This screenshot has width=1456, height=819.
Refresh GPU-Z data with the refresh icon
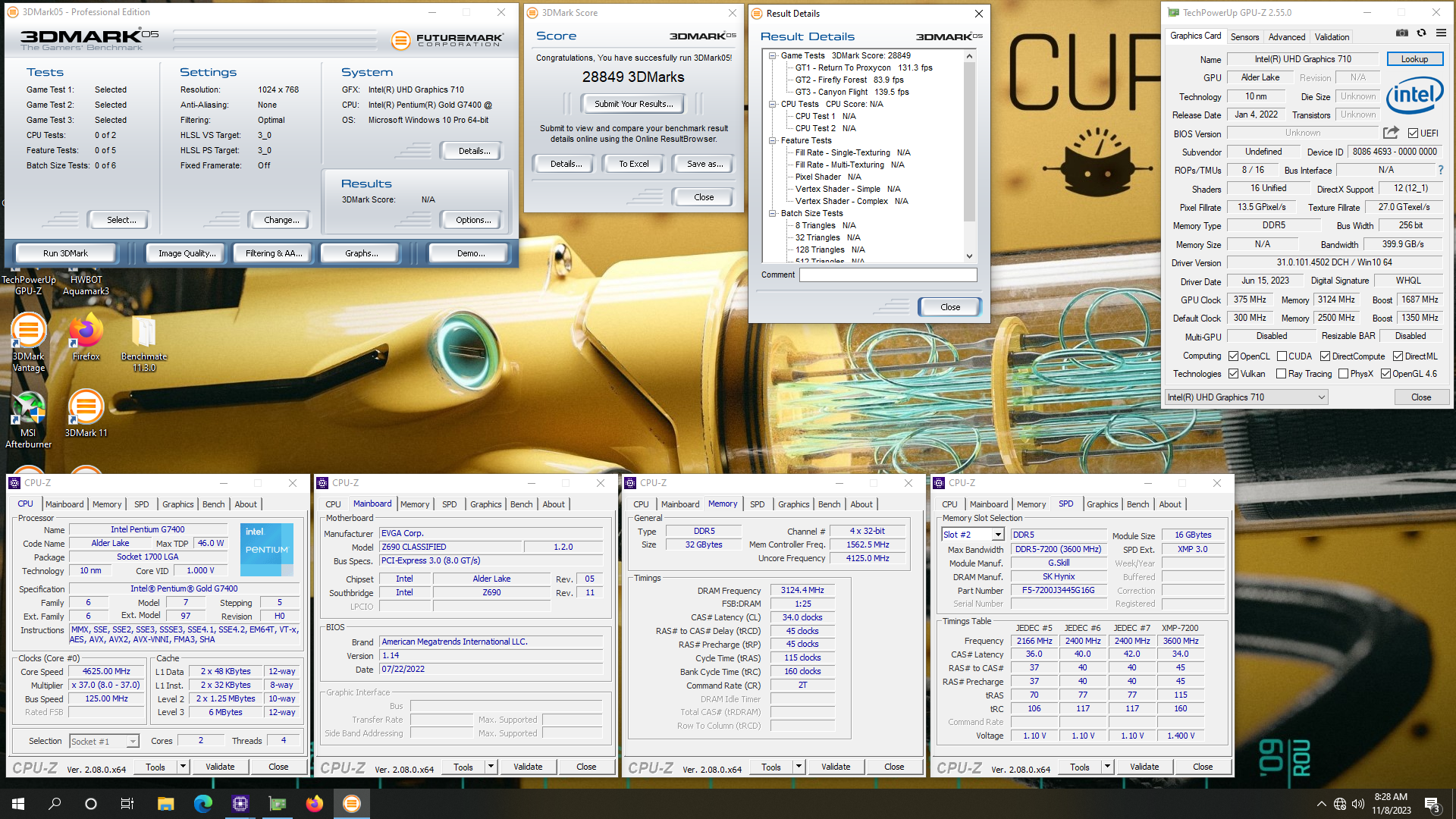pyautogui.click(x=1421, y=33)
